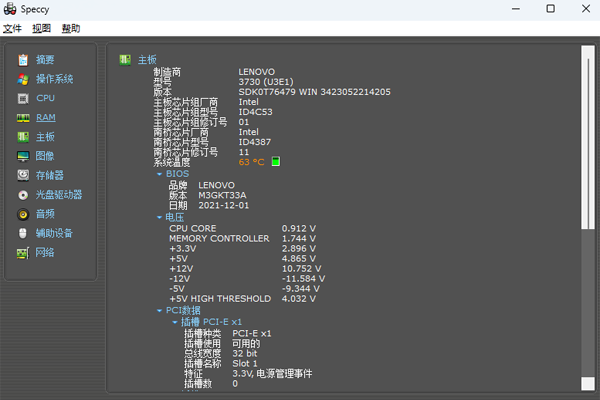Click the system temperature 63 °C value

click(251, 162)
